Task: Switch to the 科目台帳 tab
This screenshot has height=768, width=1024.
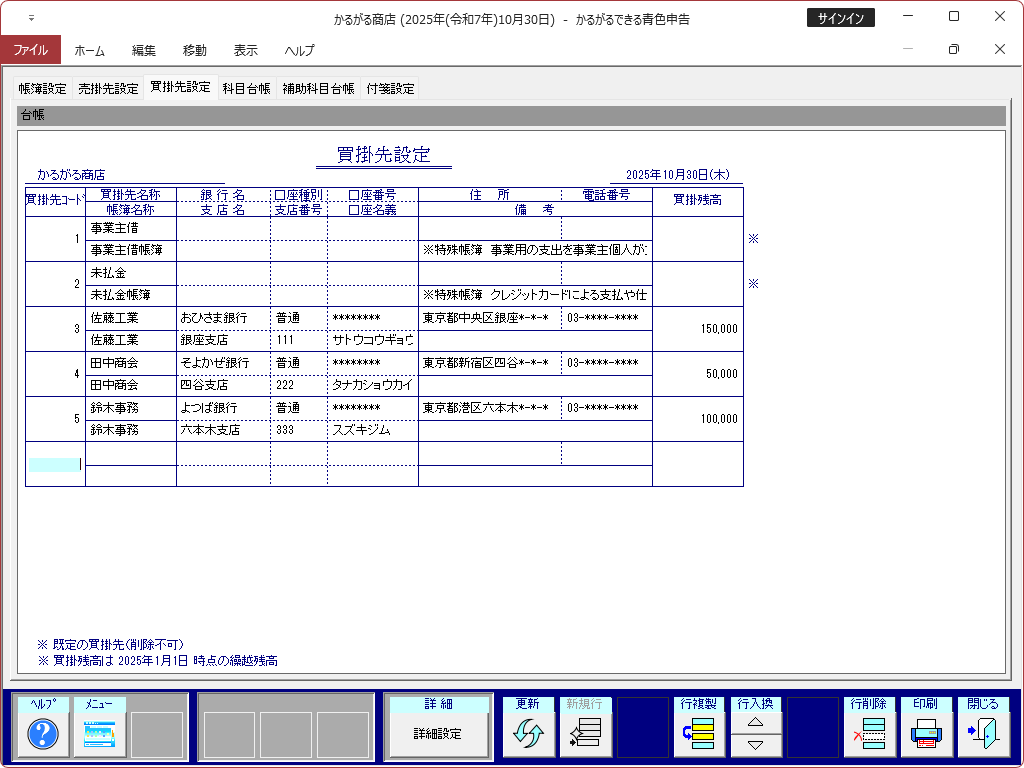Action: coord(246,88)
